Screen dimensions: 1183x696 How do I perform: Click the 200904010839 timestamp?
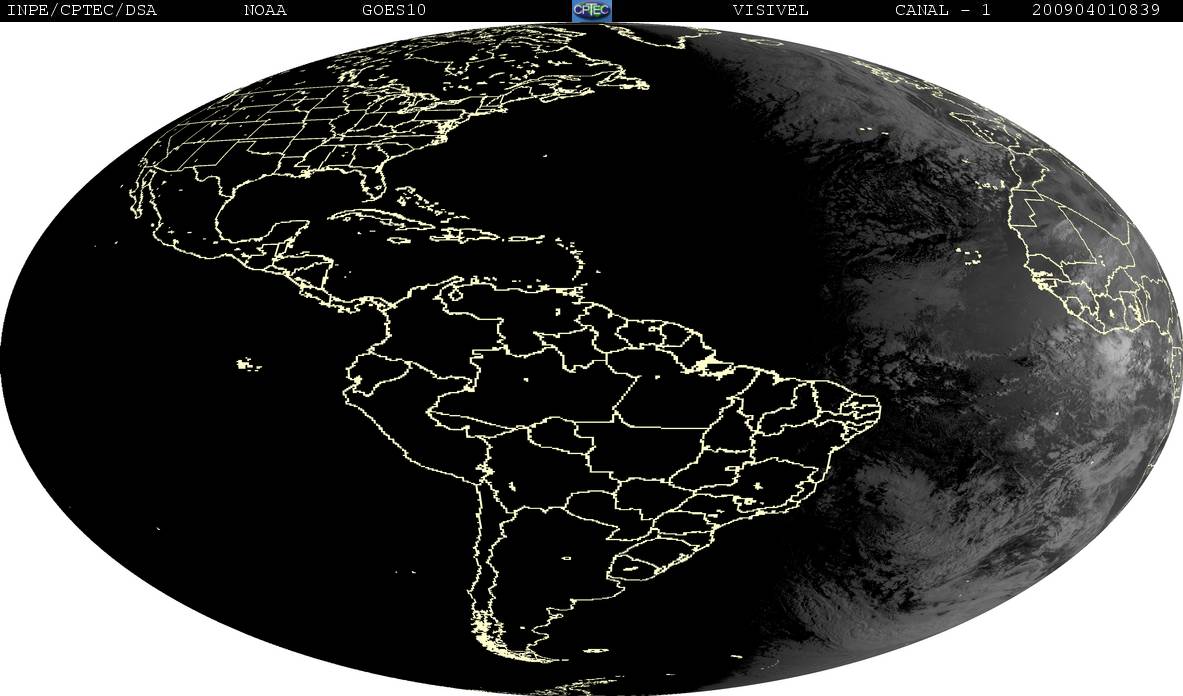pos(1095,10)
